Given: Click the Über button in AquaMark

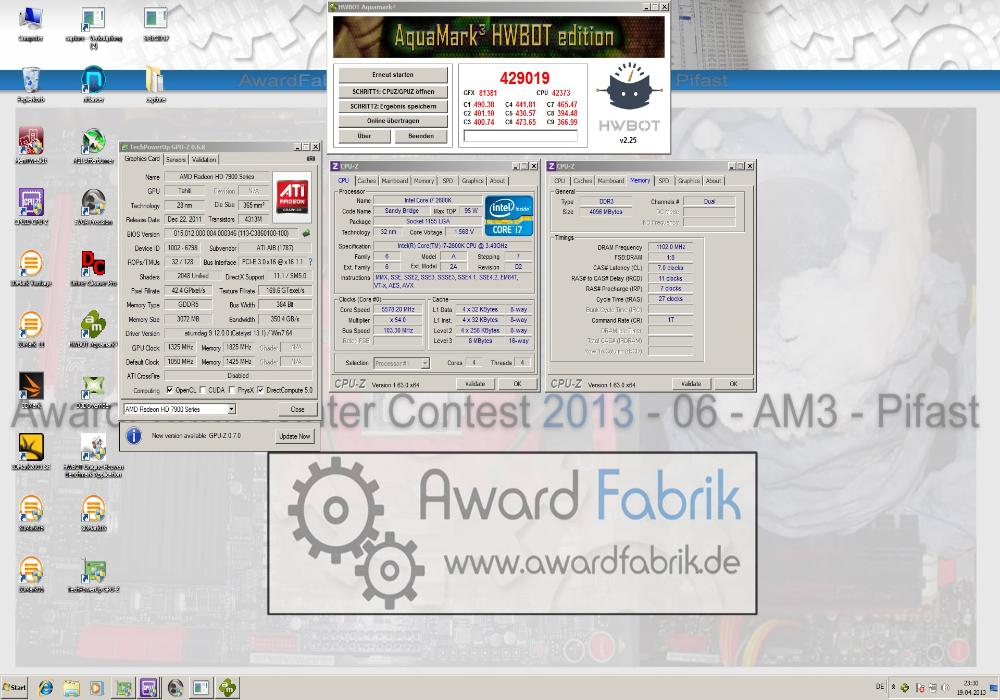Looking at the screenshot, I should click(x=364, y=136).
